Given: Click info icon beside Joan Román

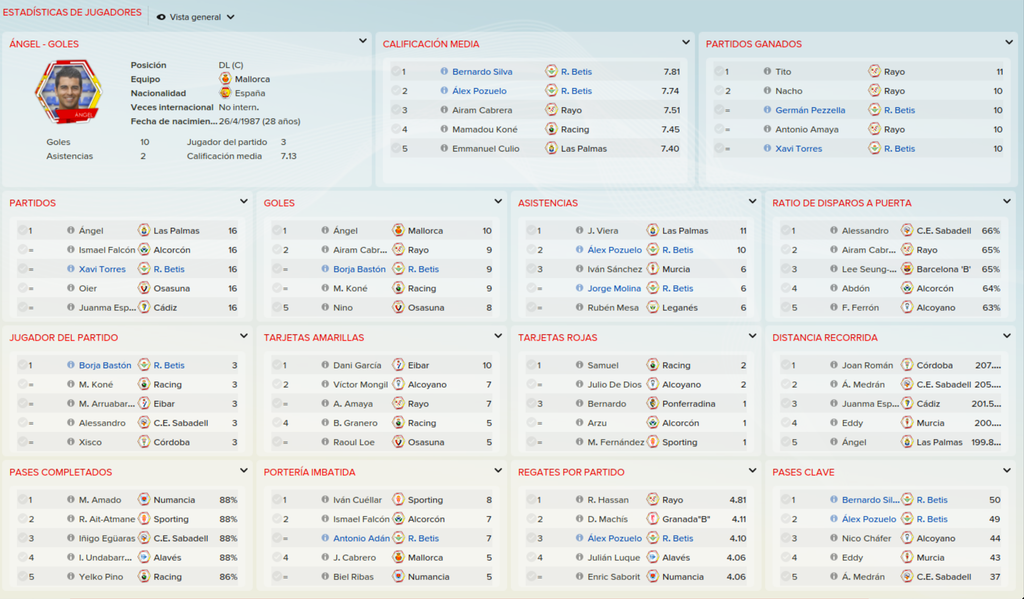Looking at the screenshot, I should [x=834, y=365].
